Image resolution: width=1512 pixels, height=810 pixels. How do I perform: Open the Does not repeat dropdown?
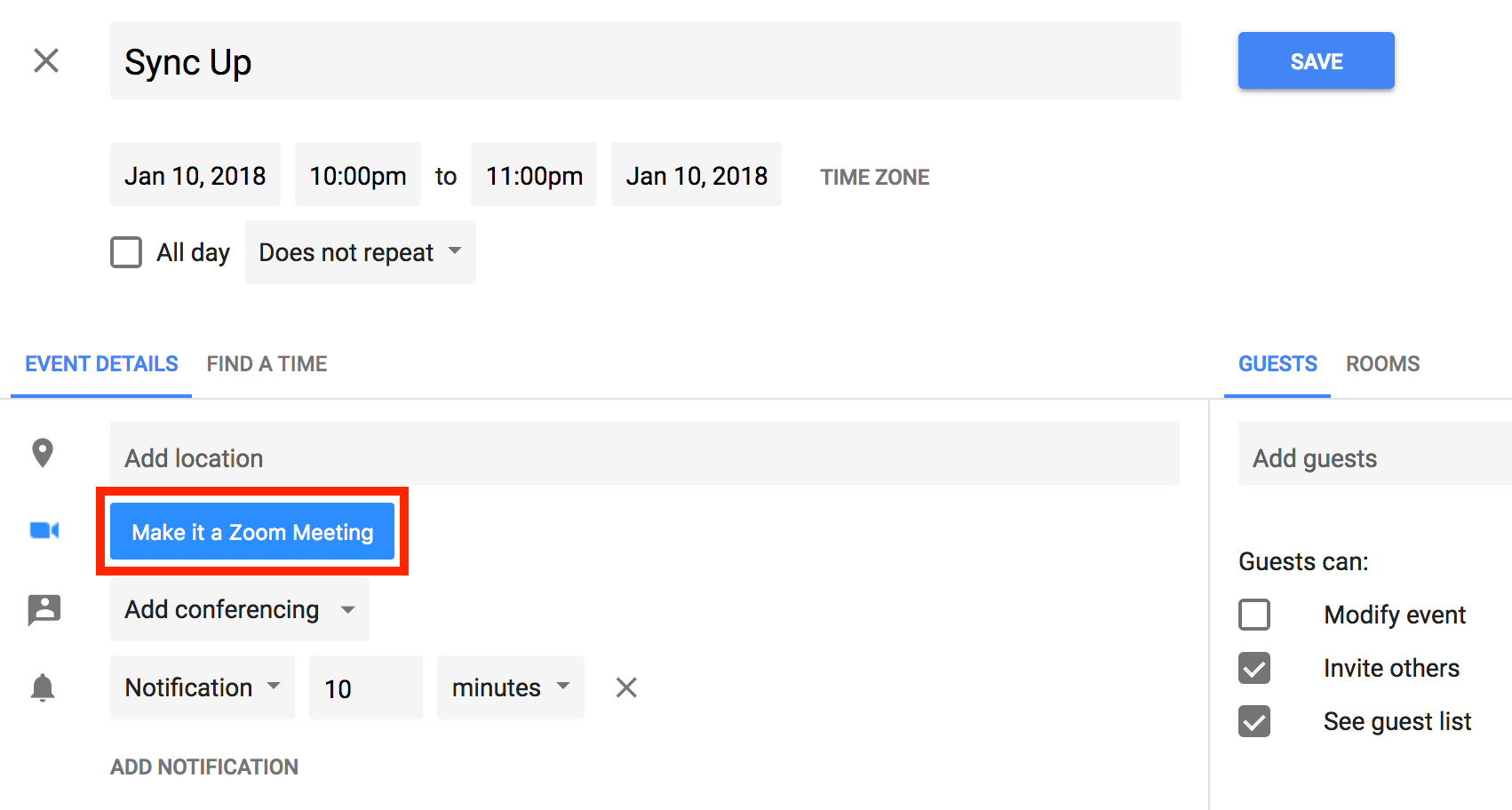tap(360, 252)
